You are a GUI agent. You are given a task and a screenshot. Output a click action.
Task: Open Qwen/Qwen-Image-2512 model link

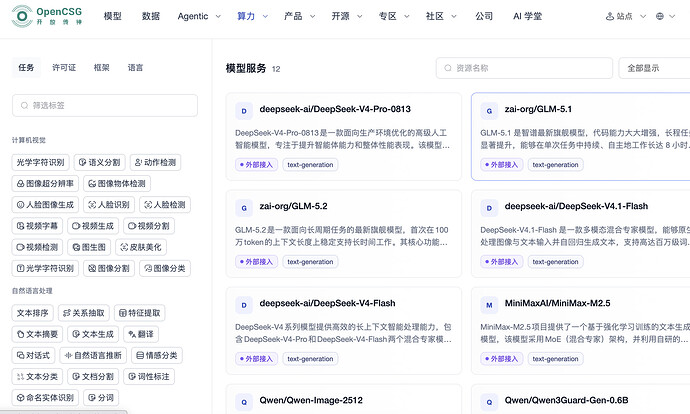311,400
